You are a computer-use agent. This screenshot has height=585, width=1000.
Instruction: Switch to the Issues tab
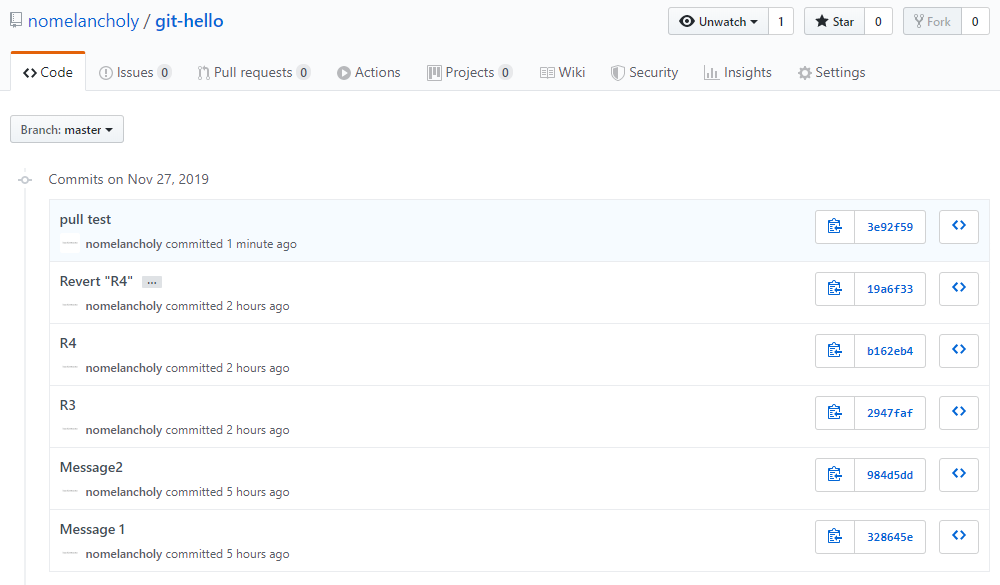pos(135,72)
